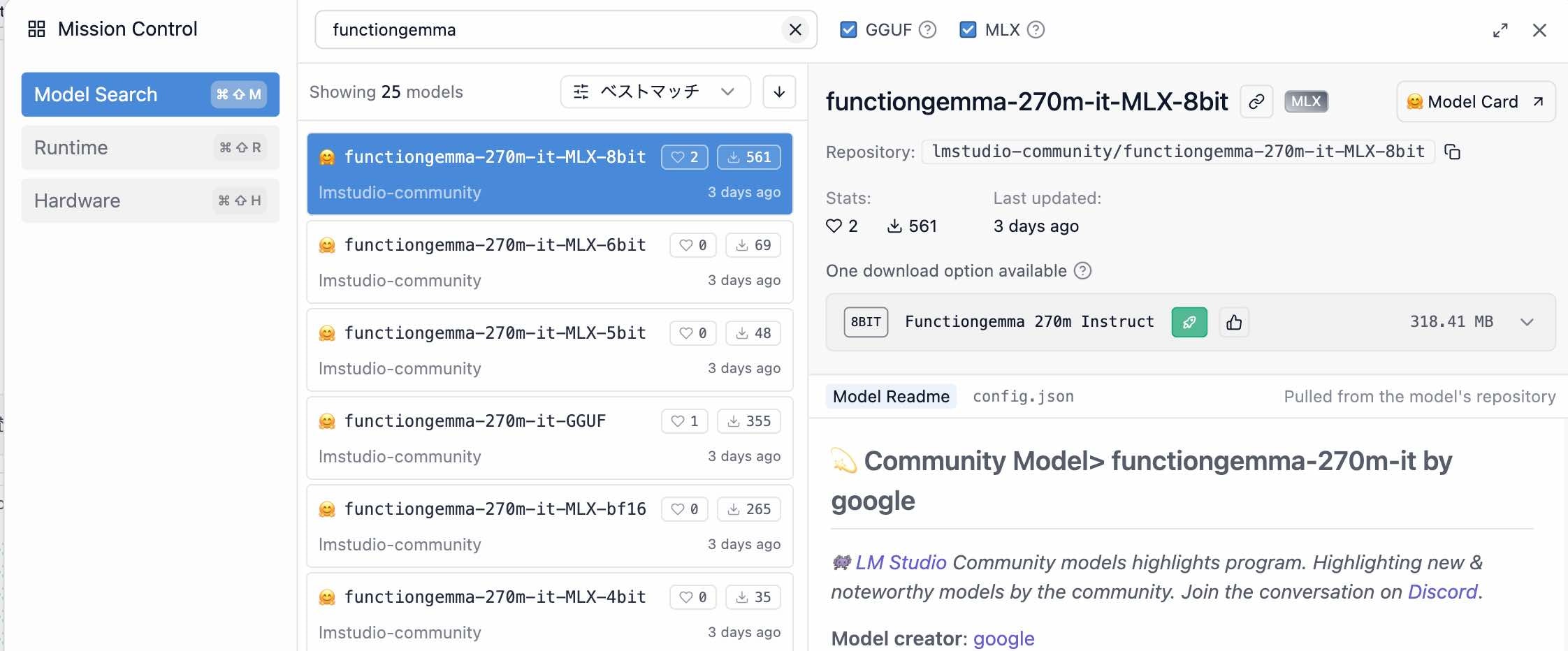Uncheck the GGUF format checkbox
This screenshot has width=1568, height=651.
848,29
